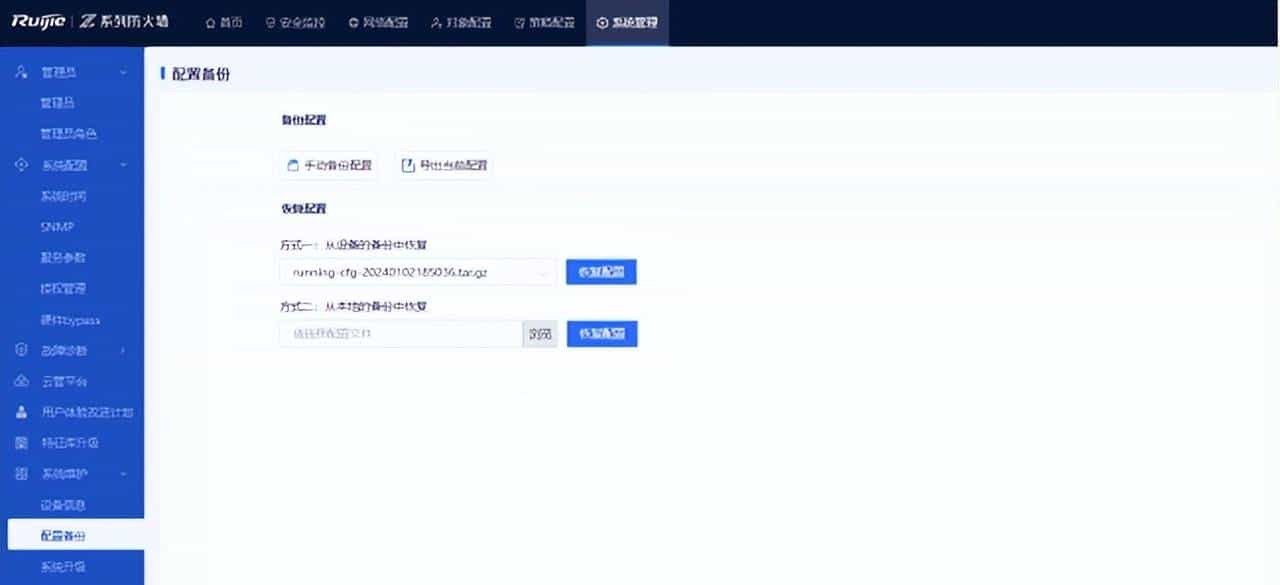Click the object configuration person icon in top nav
1280x585 pixels.
point(434,22)
